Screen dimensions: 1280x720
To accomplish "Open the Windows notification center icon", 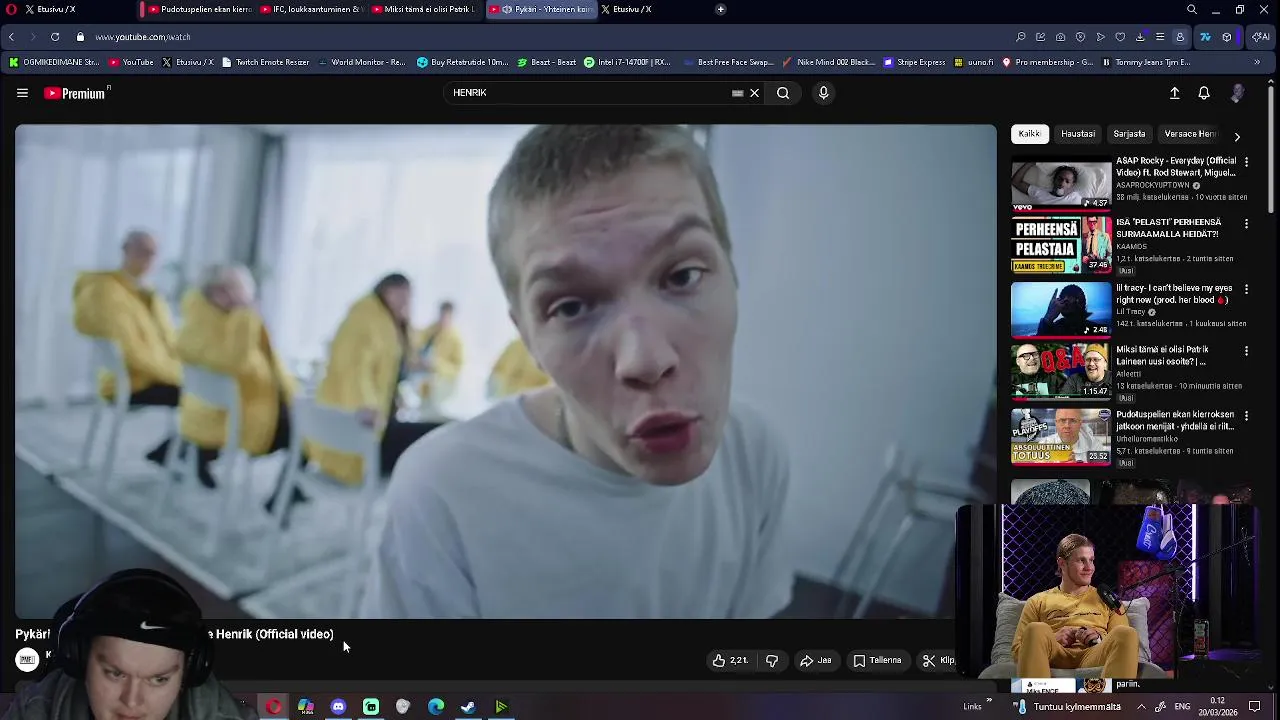I will tap(1255, 707).
